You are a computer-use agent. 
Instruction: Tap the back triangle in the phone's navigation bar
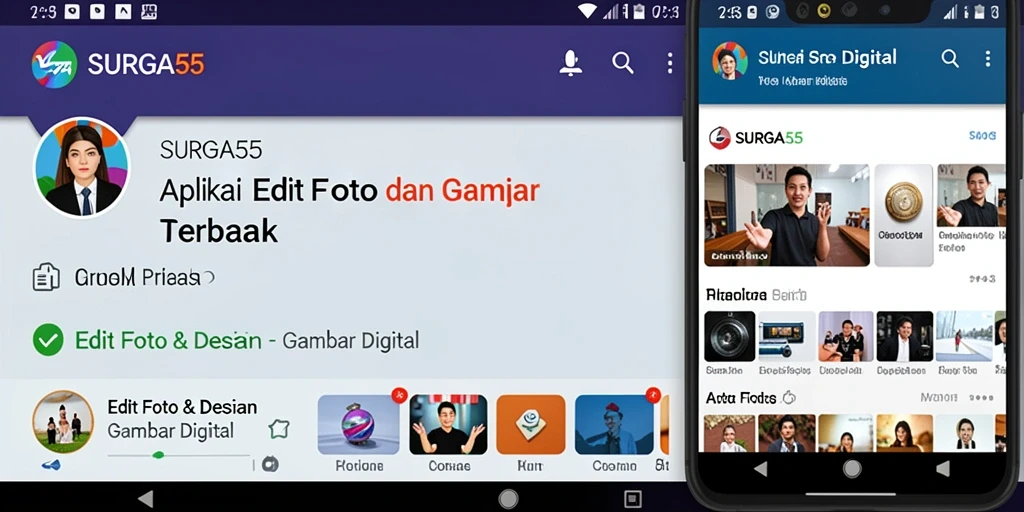(760, 468)
